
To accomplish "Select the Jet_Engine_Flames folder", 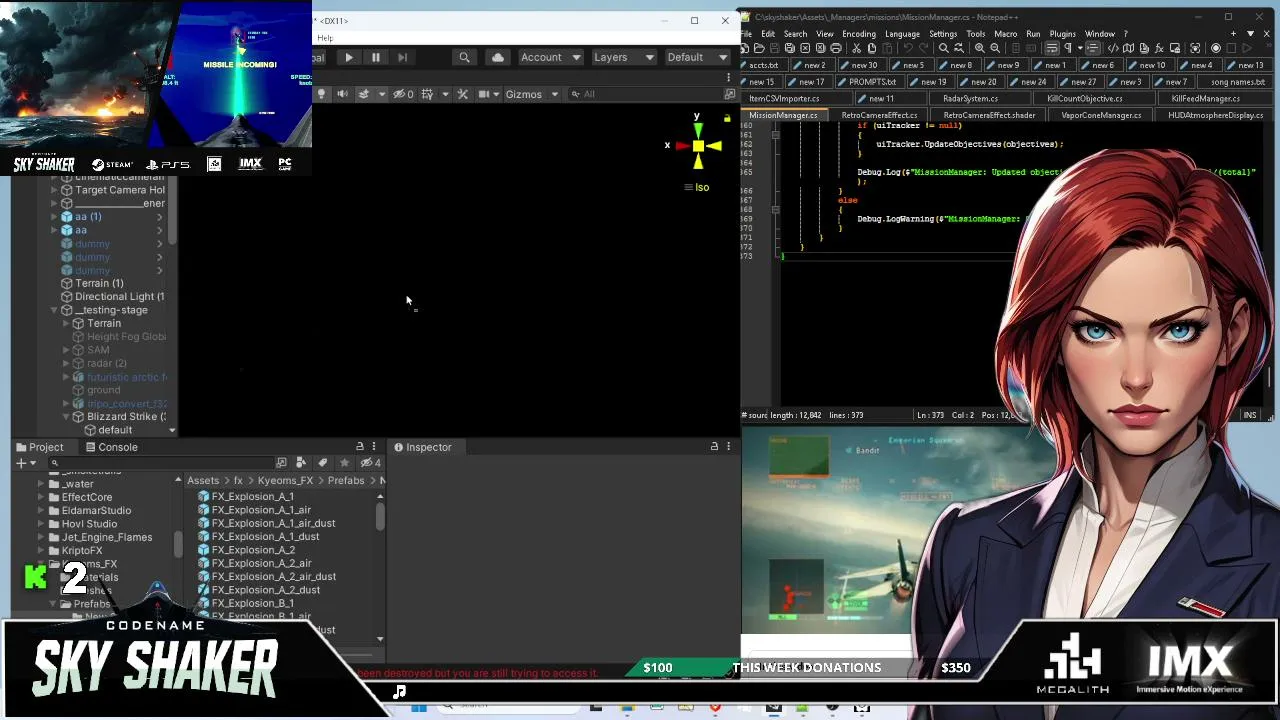I will [107, 537].
